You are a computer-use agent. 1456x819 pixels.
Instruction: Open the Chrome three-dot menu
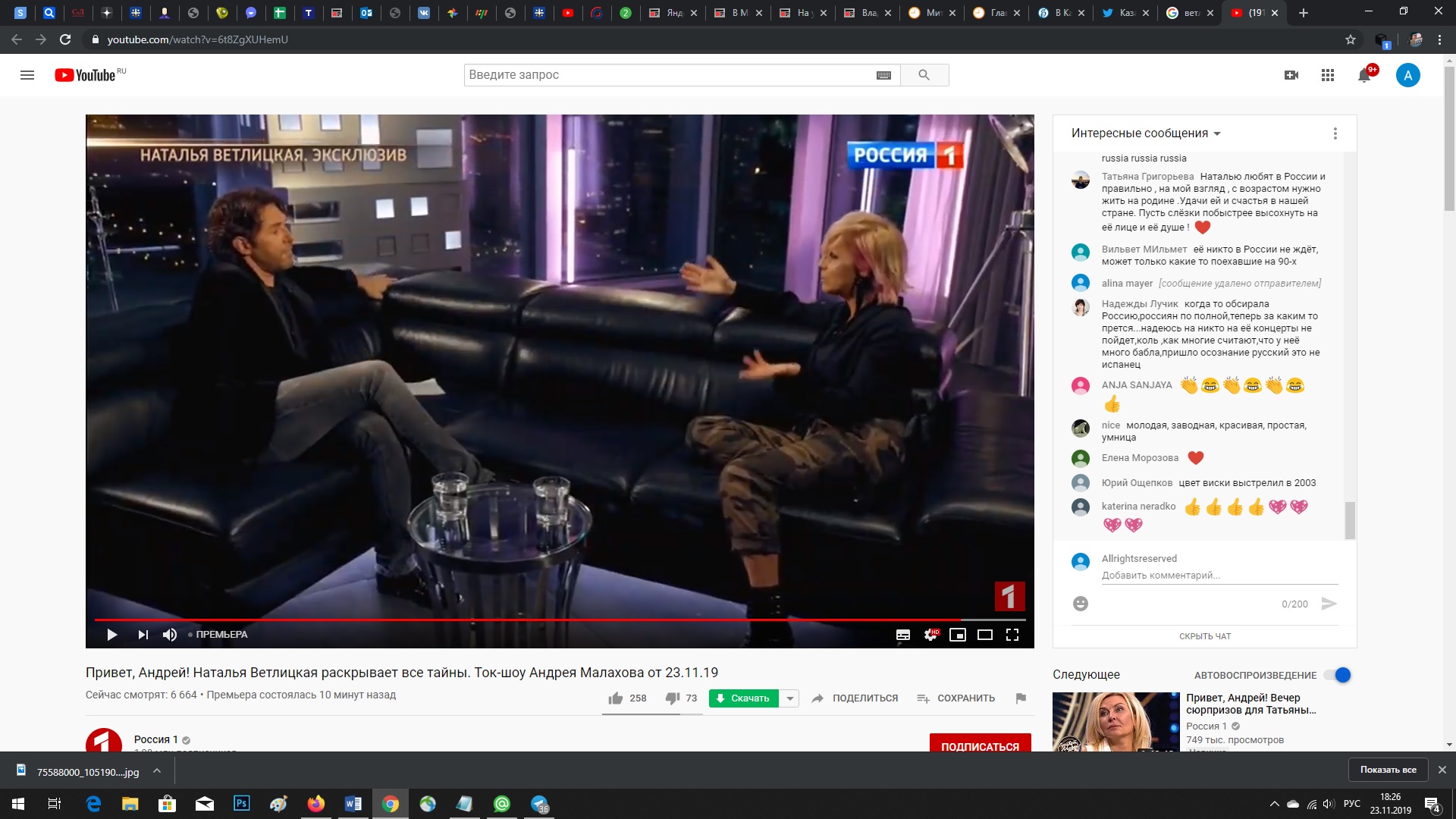coord(1439,39)
